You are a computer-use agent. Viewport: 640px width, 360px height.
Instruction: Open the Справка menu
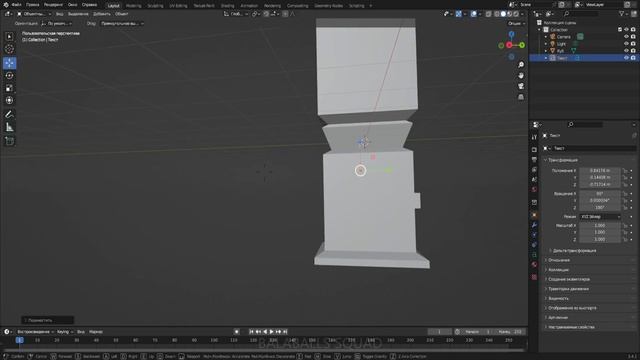click(x=89, y=5)
